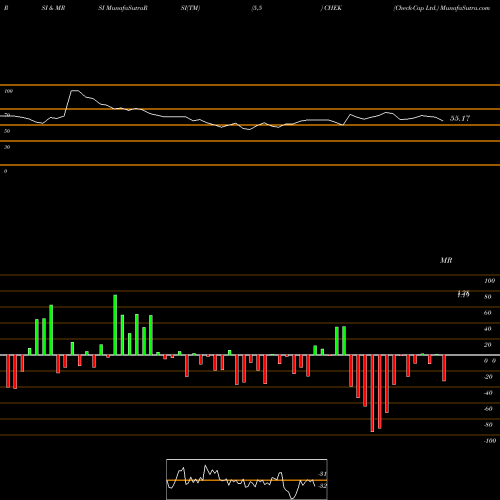Viewport: 500px width, 500px height.
Task: Click the 31 label in mini chart
Action: [x=322, y=474]
